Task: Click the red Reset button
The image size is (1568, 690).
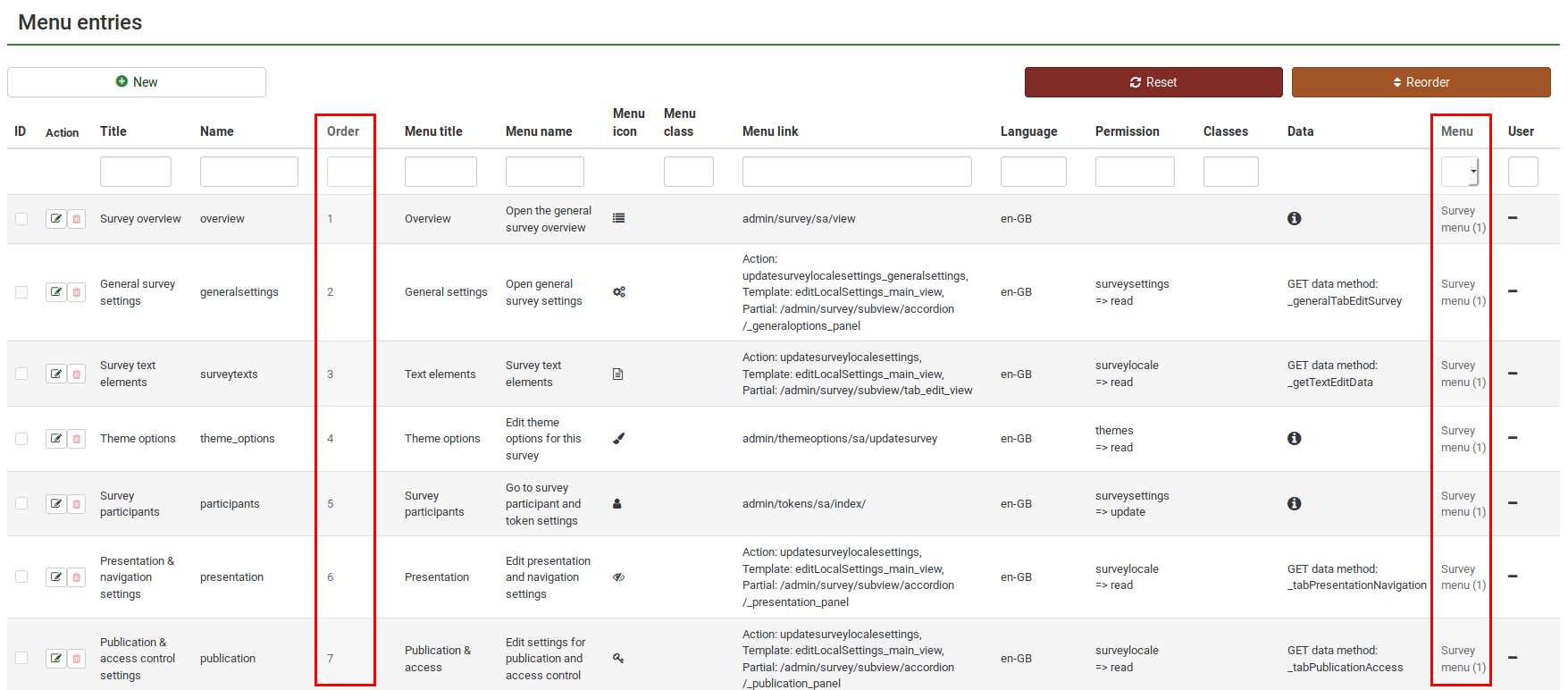Action: (x=1153, y=82)
